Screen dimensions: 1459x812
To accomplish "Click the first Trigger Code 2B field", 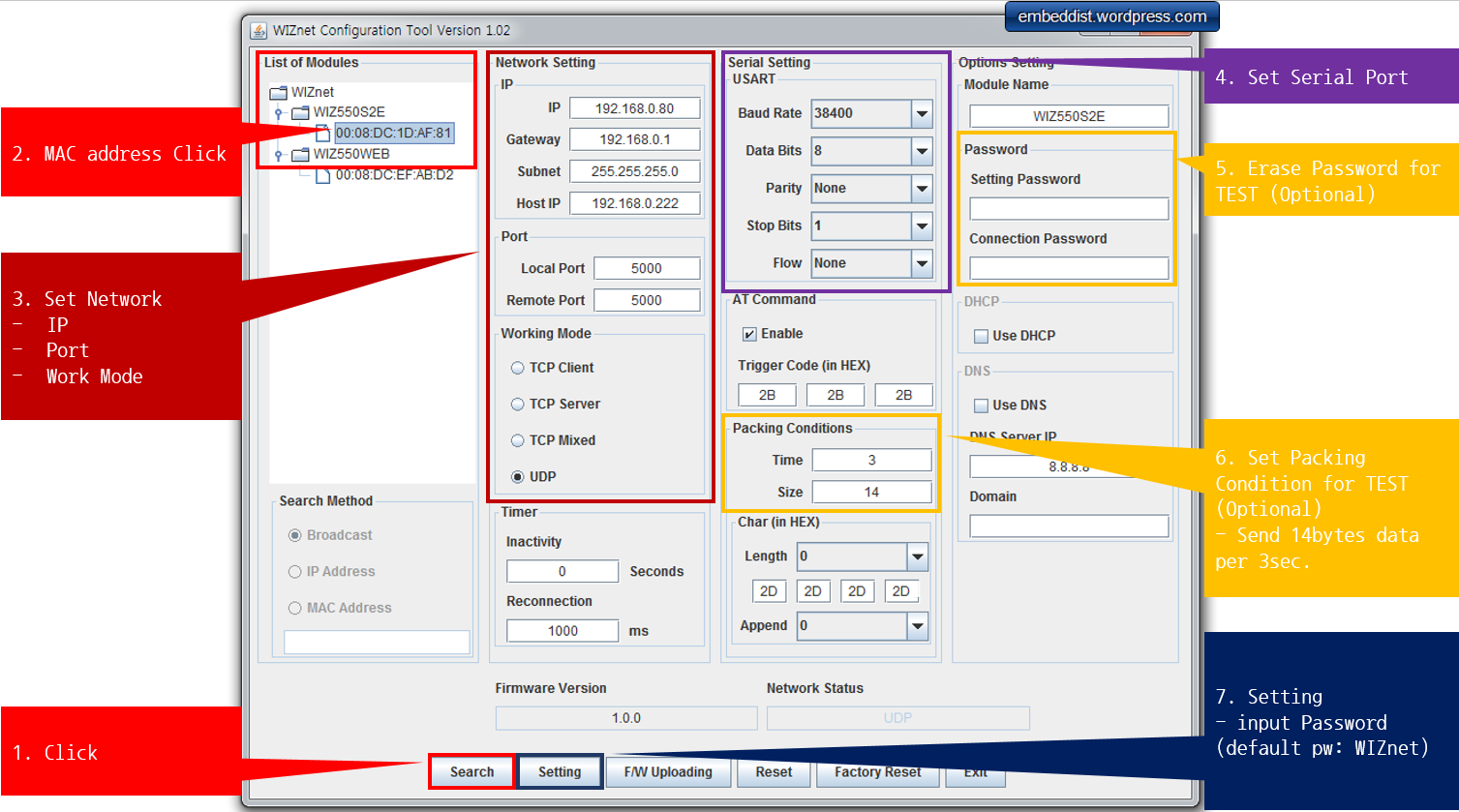I will click(x=767, y=395).
